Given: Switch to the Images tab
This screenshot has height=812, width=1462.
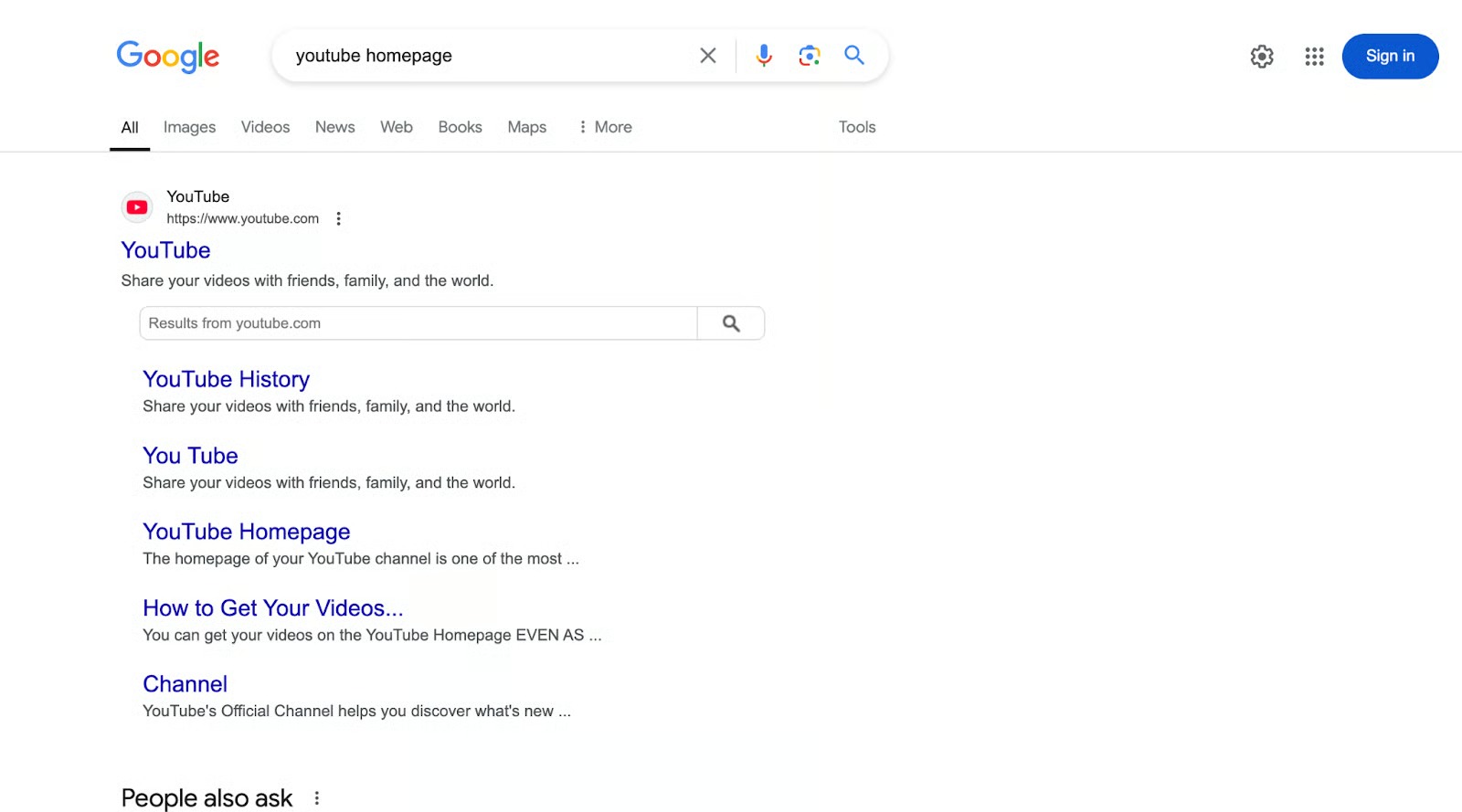Looking at the screenshot, I should coord(189,127).
